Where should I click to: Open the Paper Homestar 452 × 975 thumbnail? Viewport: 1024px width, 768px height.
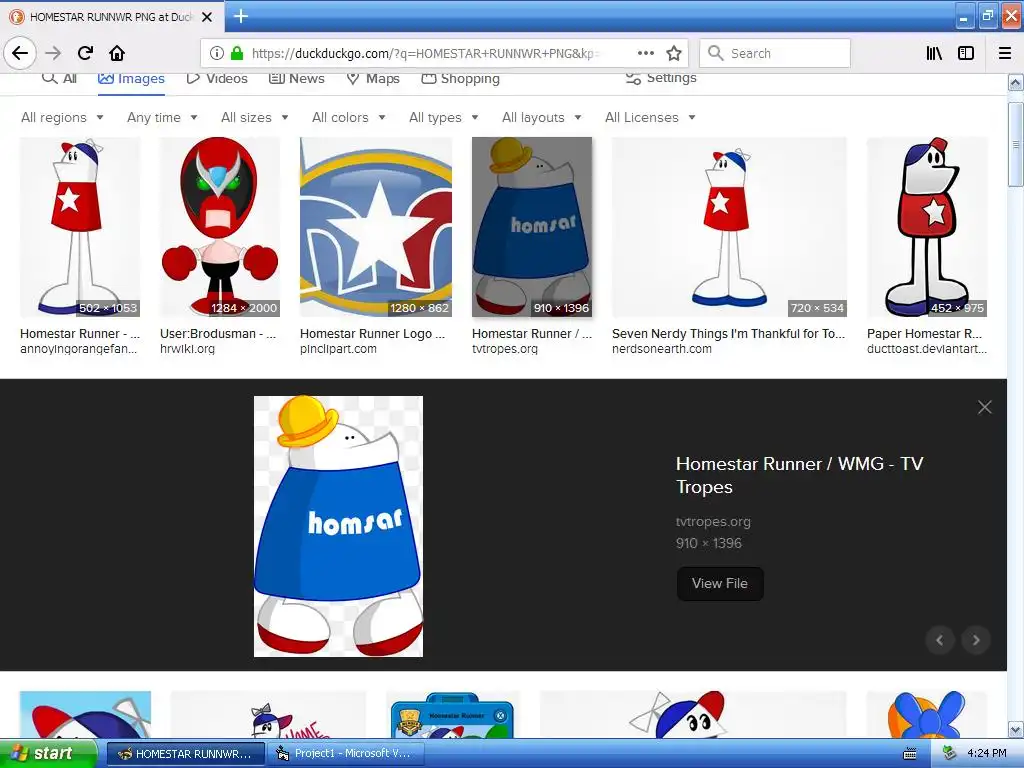point(927,227)
